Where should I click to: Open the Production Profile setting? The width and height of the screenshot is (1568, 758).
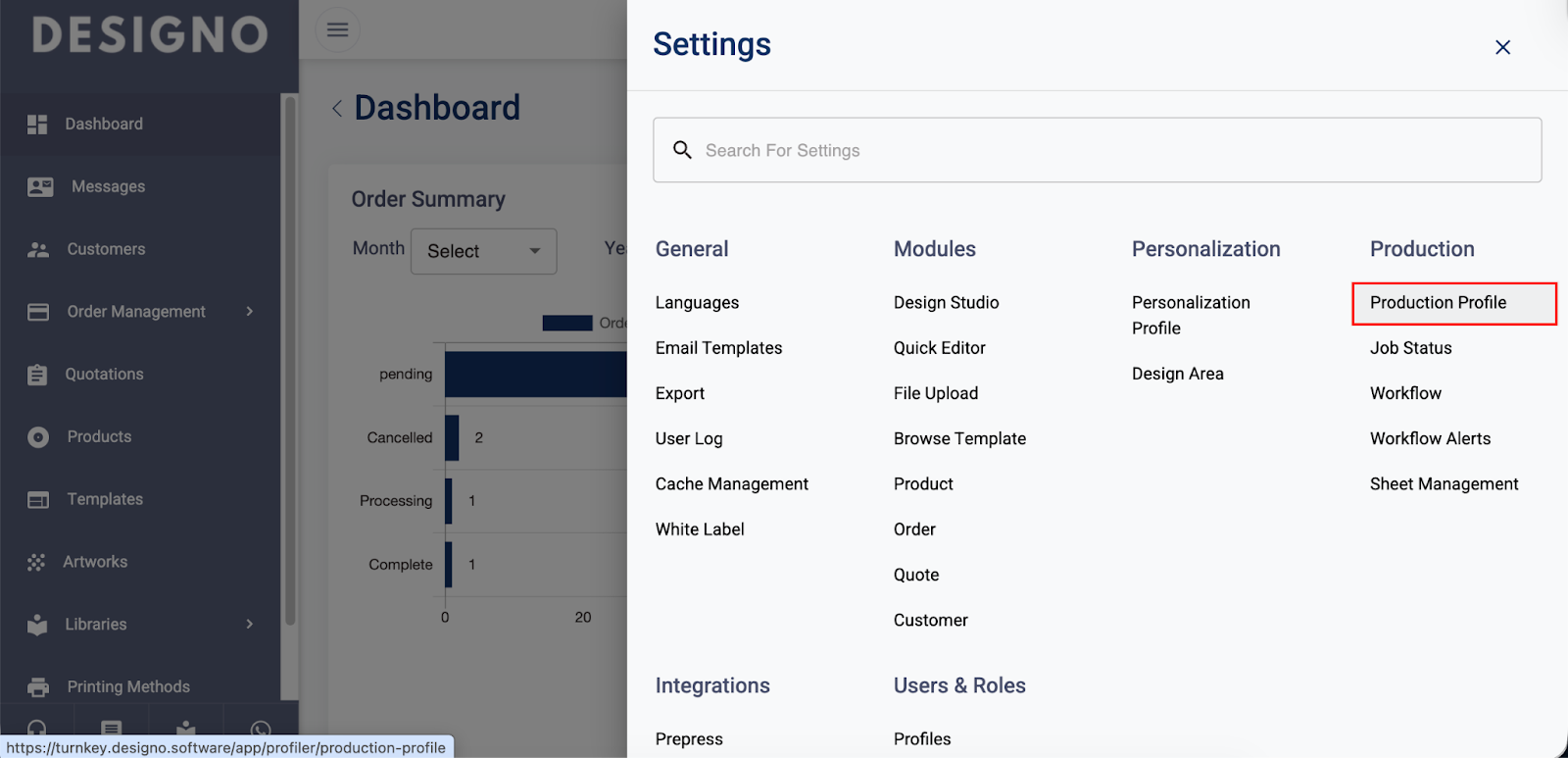1438,303
